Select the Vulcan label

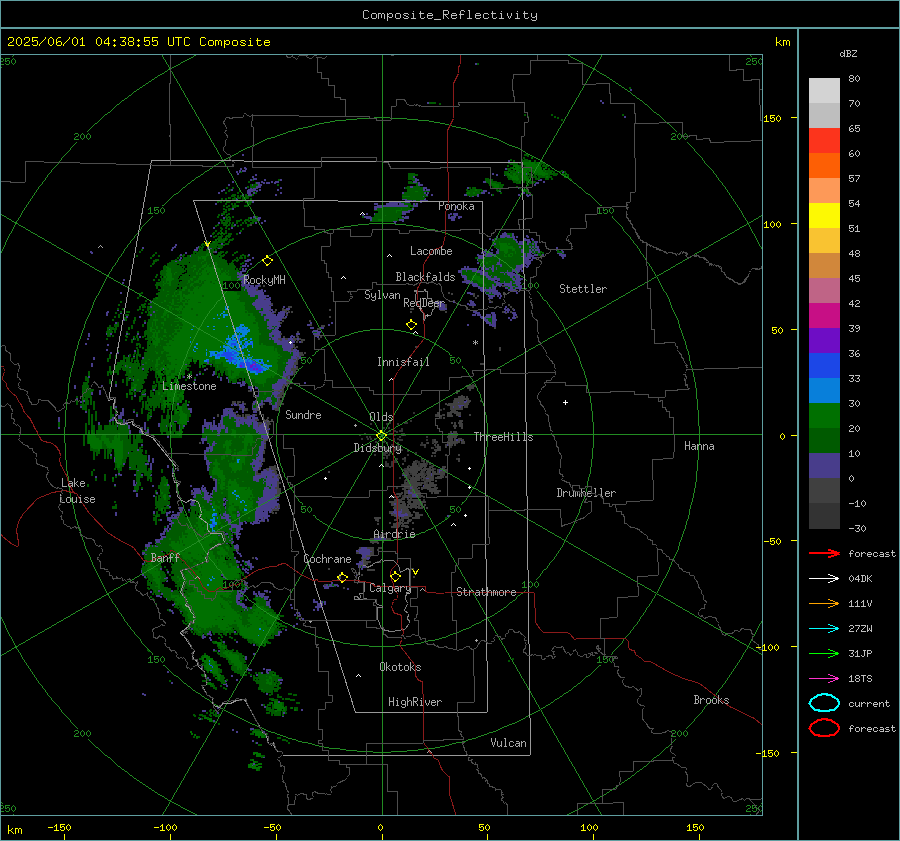pos(509,743)
